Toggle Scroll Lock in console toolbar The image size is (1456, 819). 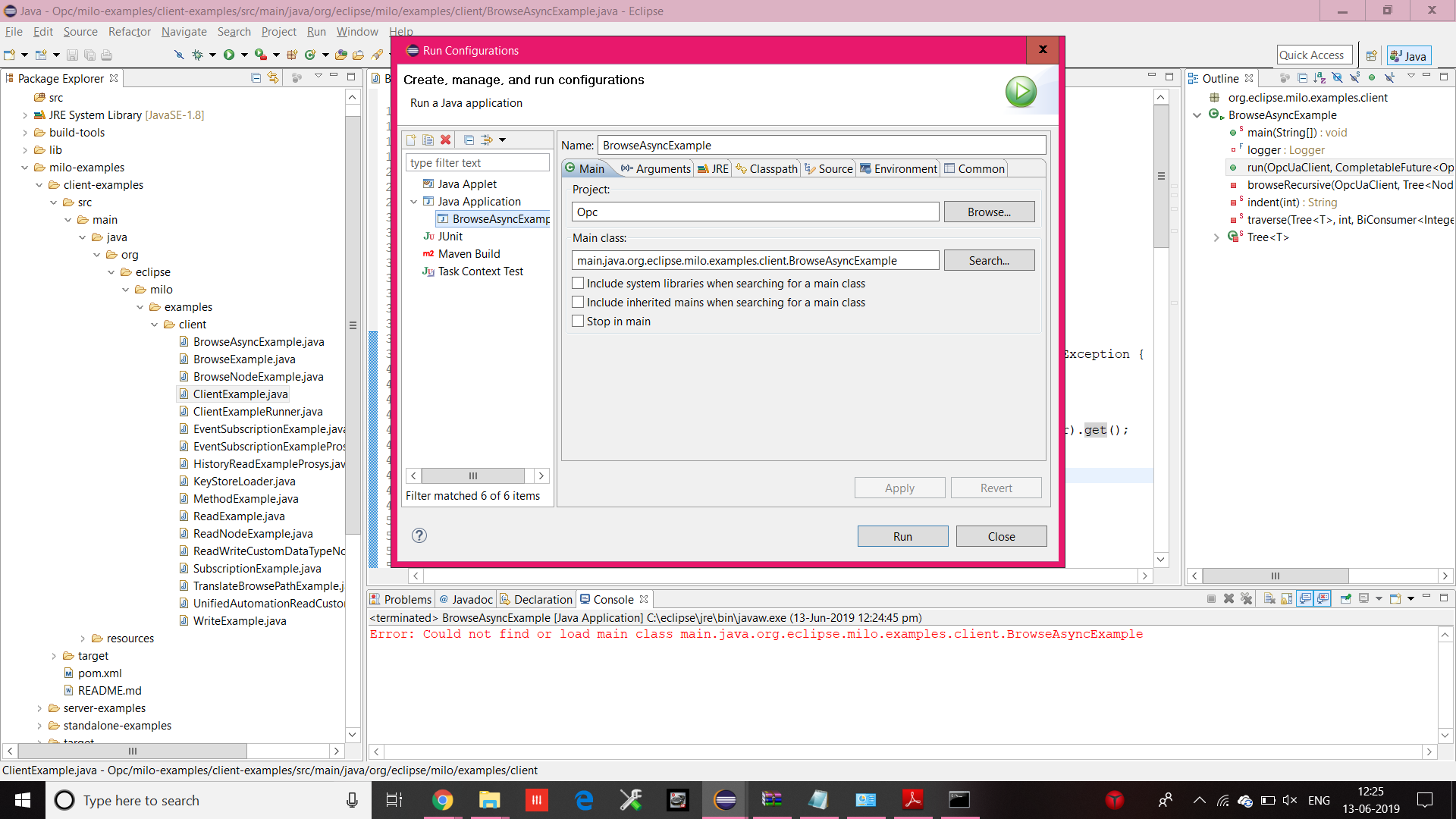1287,599
